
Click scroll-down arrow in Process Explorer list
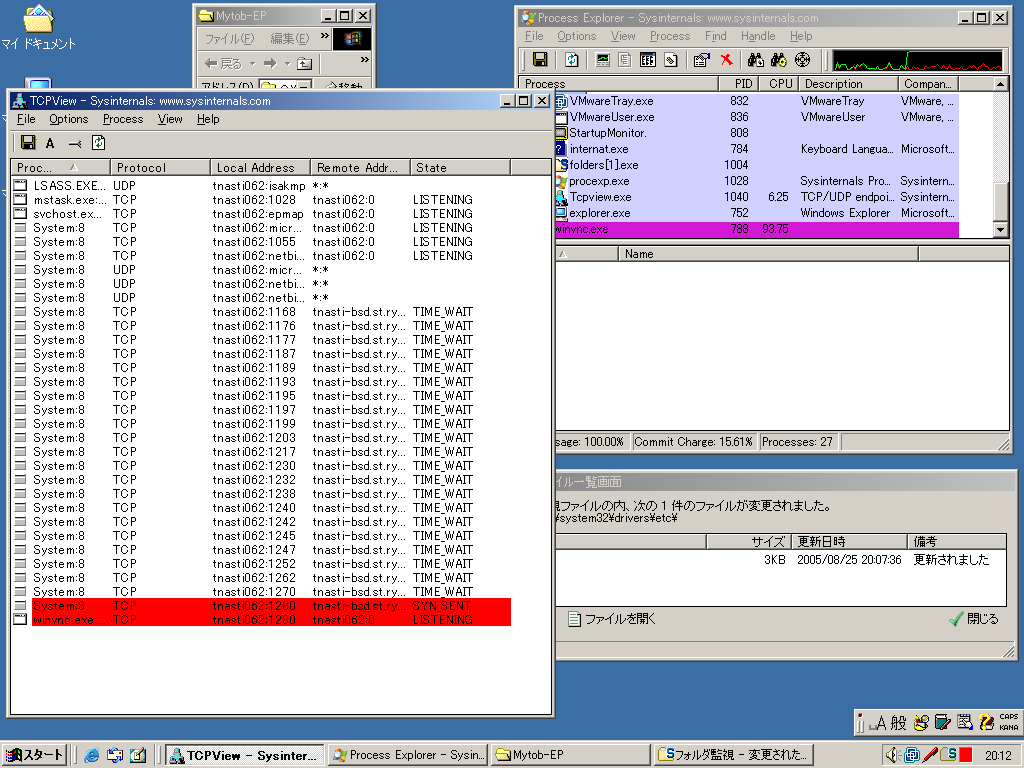click(x=1001, y=230)
